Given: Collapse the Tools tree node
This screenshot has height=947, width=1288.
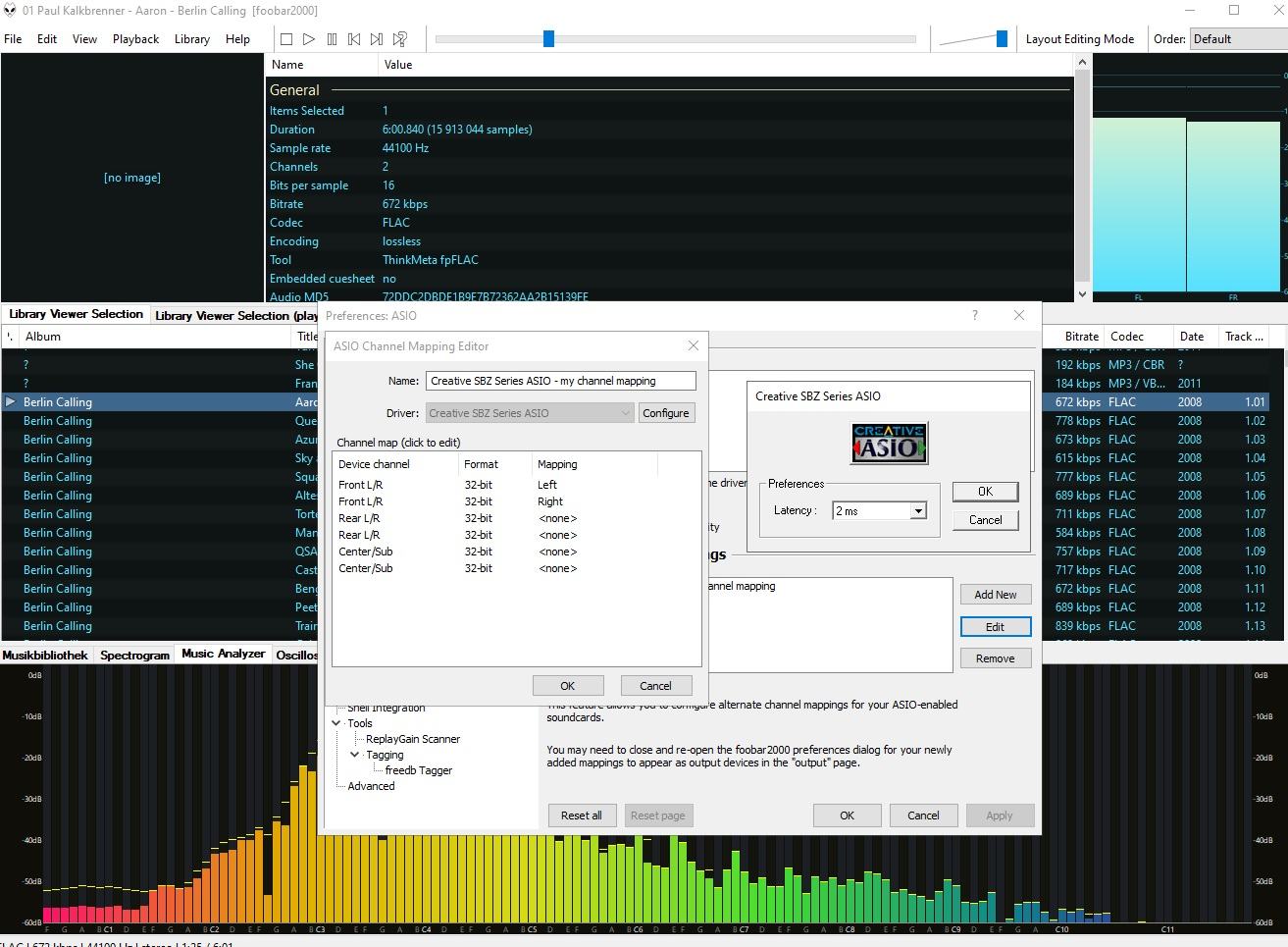Looking at the screenshot, I should click(x=336, y=723).
